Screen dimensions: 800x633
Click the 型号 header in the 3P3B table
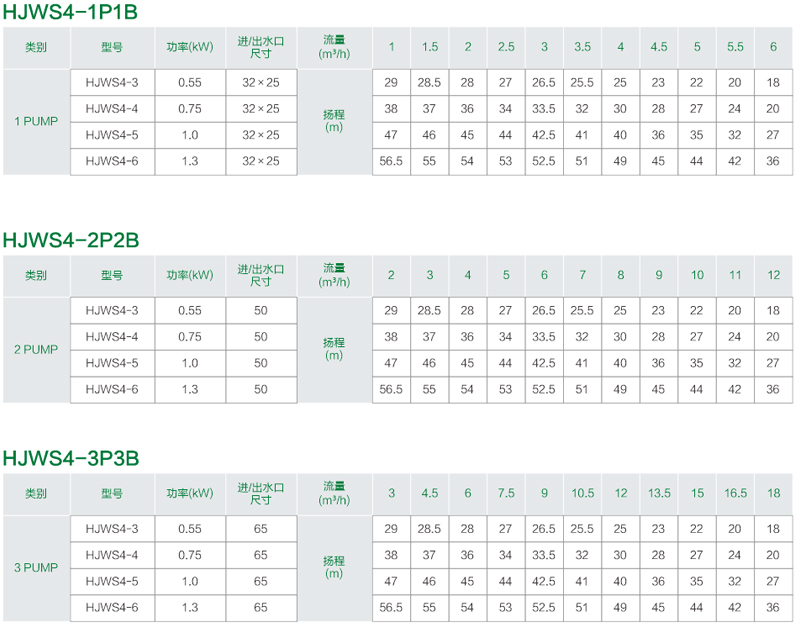[112, 493]
